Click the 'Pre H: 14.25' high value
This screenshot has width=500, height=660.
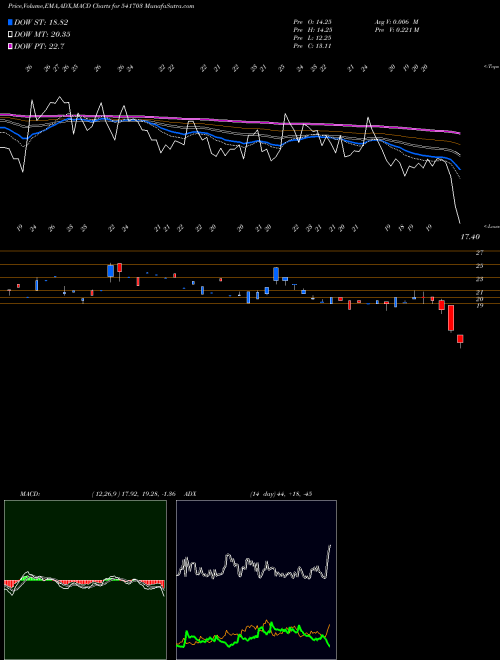(x=312, y=30)
